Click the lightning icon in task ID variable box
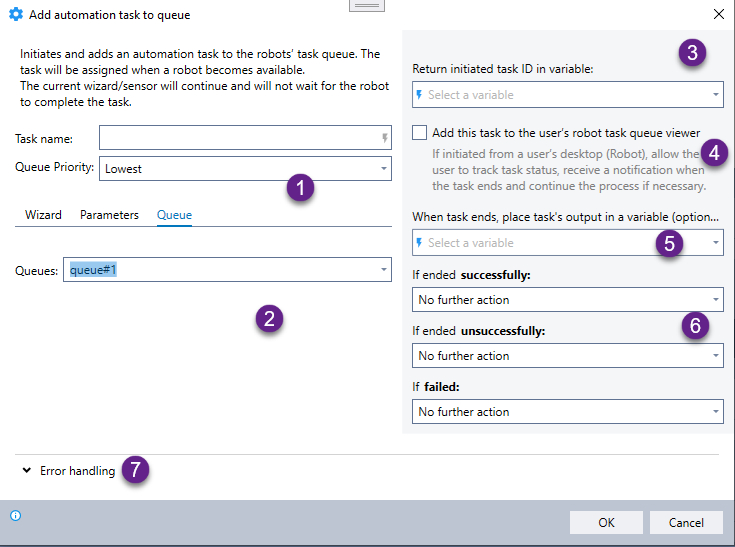The image size is (735, 547). [x=419, y=95]
